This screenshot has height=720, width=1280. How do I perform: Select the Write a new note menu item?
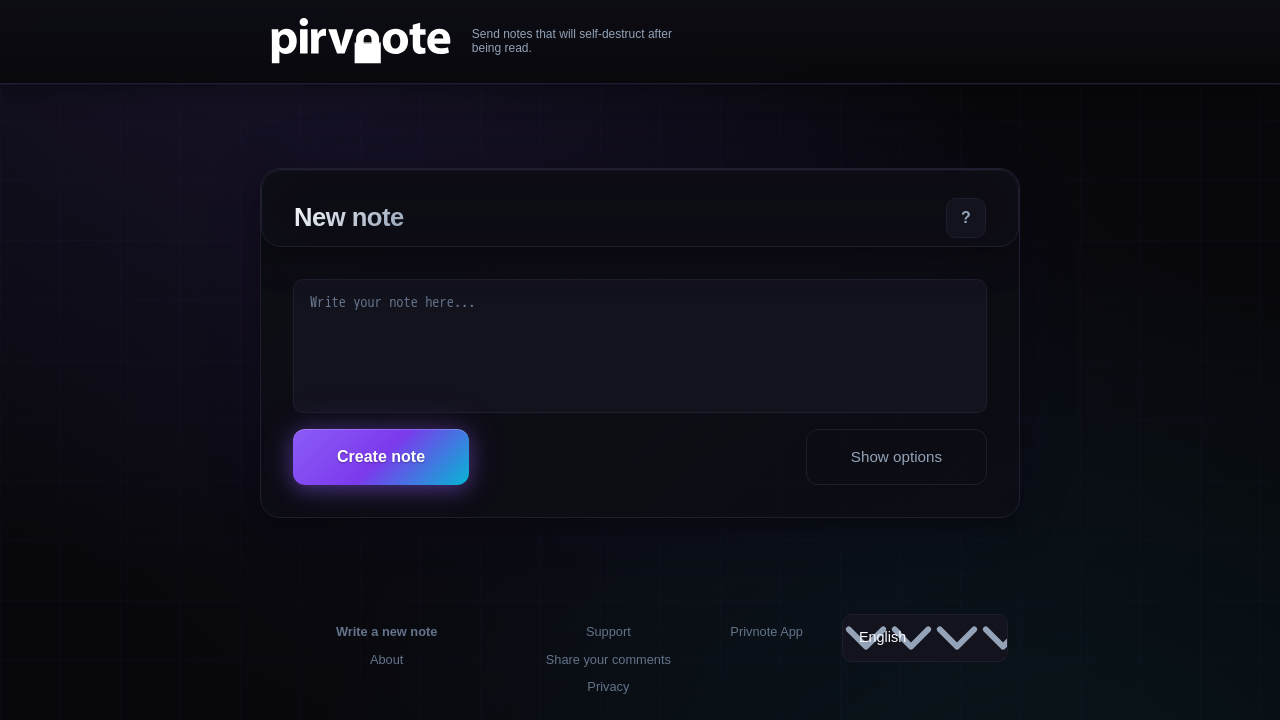click(386, 631)
